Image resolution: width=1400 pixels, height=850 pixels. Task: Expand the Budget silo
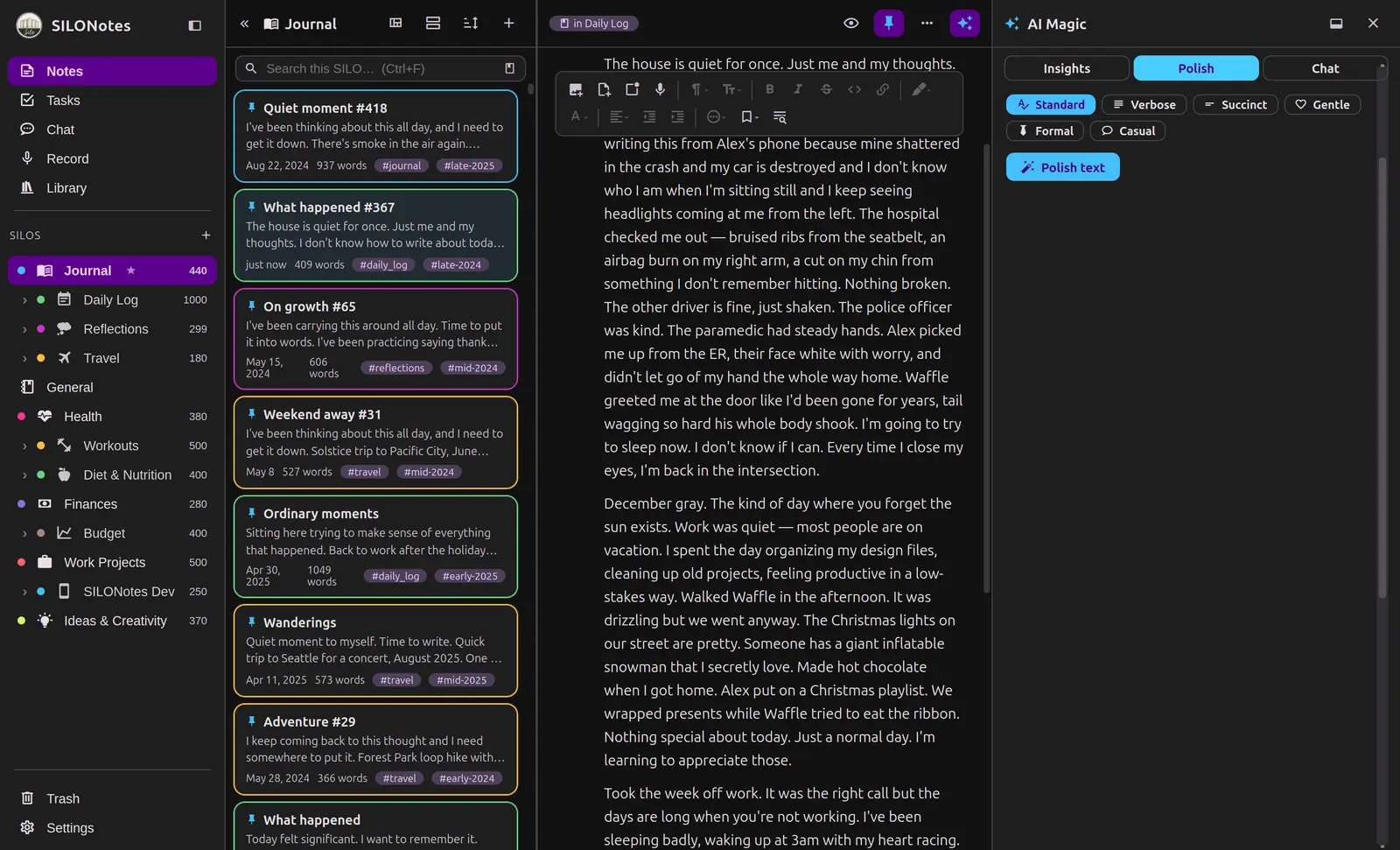(24, 533)
